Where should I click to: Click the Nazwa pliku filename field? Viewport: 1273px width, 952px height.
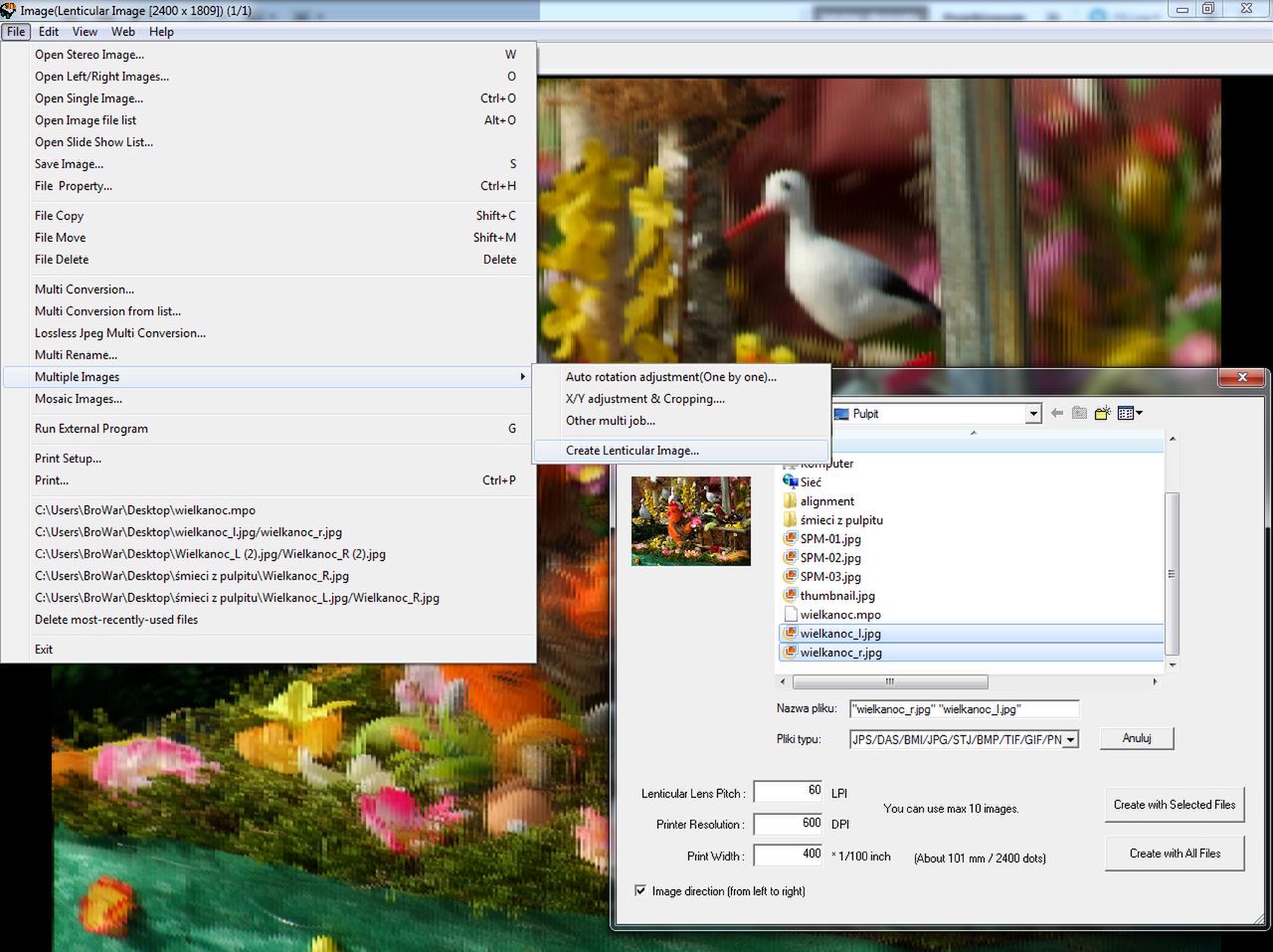[964, 709]
